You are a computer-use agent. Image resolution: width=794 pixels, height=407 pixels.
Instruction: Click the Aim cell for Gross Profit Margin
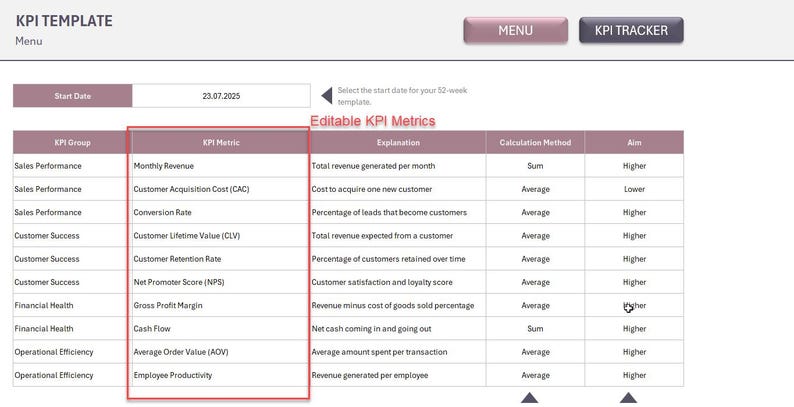[x=634, y=306]
